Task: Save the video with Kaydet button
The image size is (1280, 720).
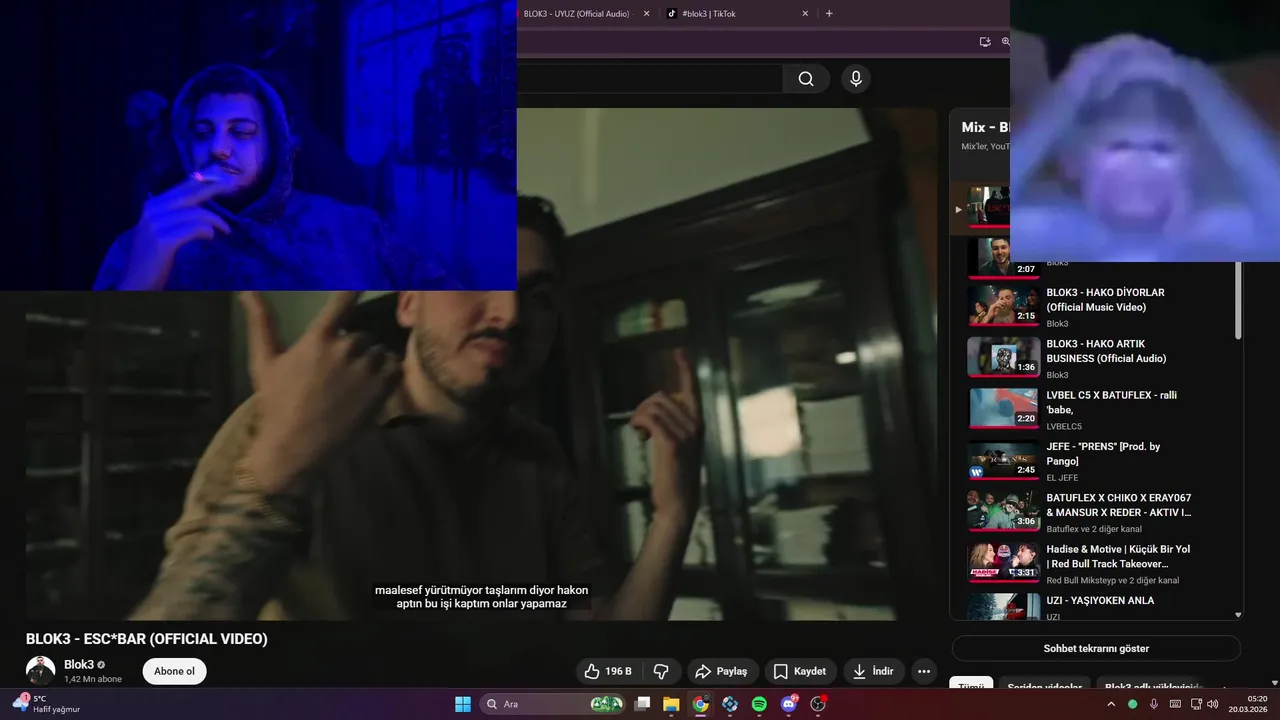Action: (800, 671)
